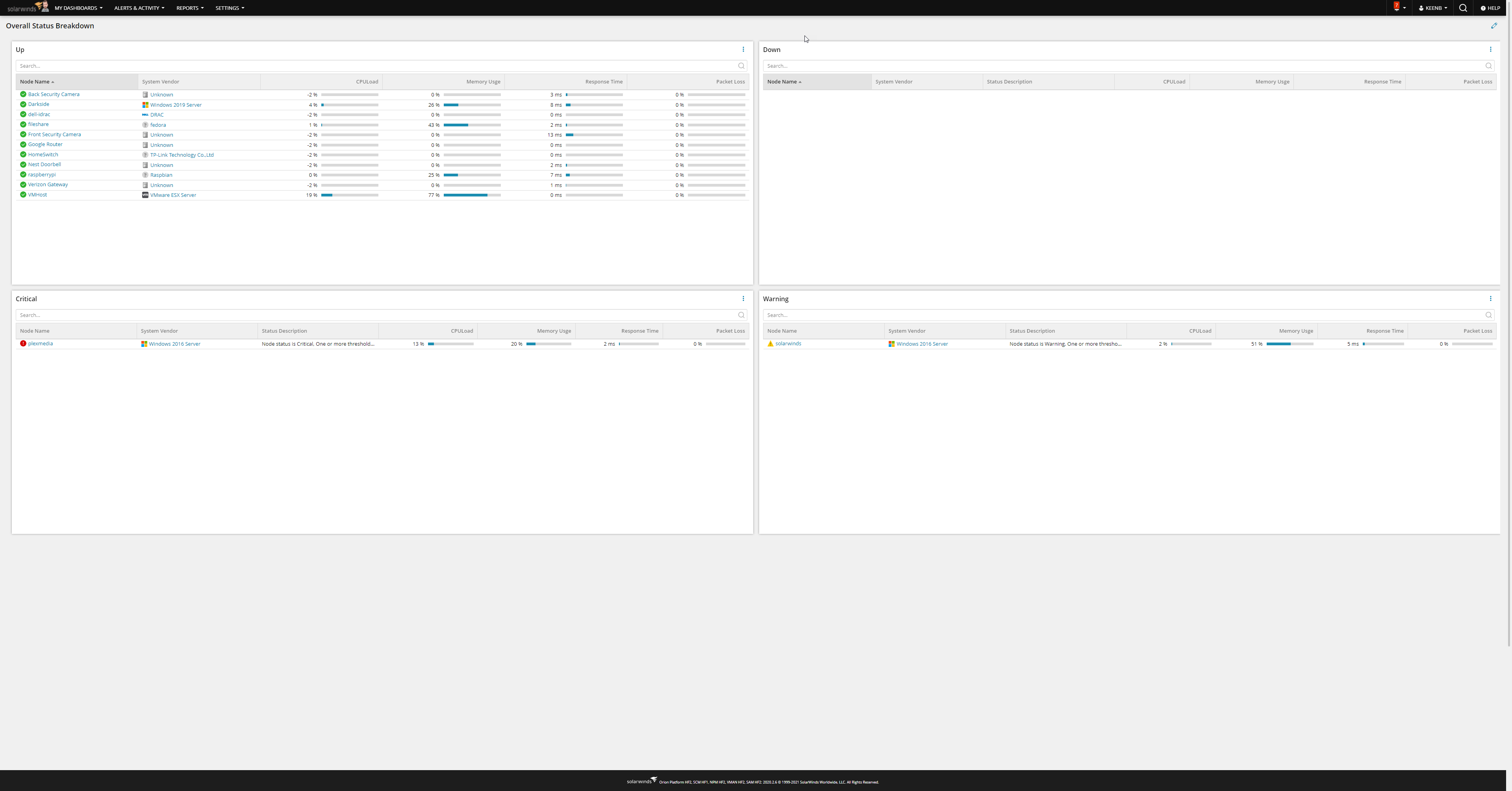
Task: Click search icon in Up widget
Action: click(x=741, y=66)
